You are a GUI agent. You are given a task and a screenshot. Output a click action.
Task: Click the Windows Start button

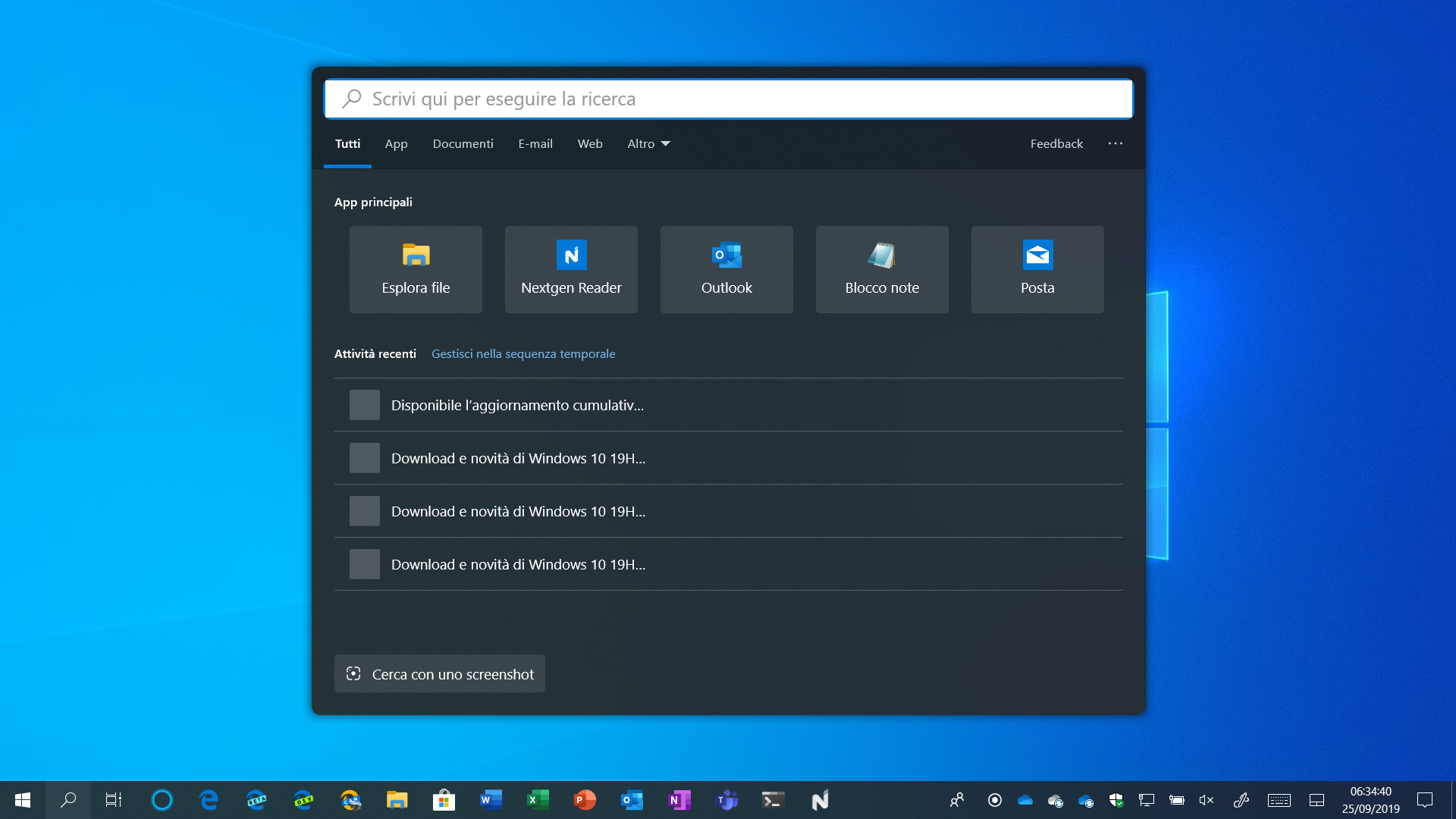tap(23, 800)
